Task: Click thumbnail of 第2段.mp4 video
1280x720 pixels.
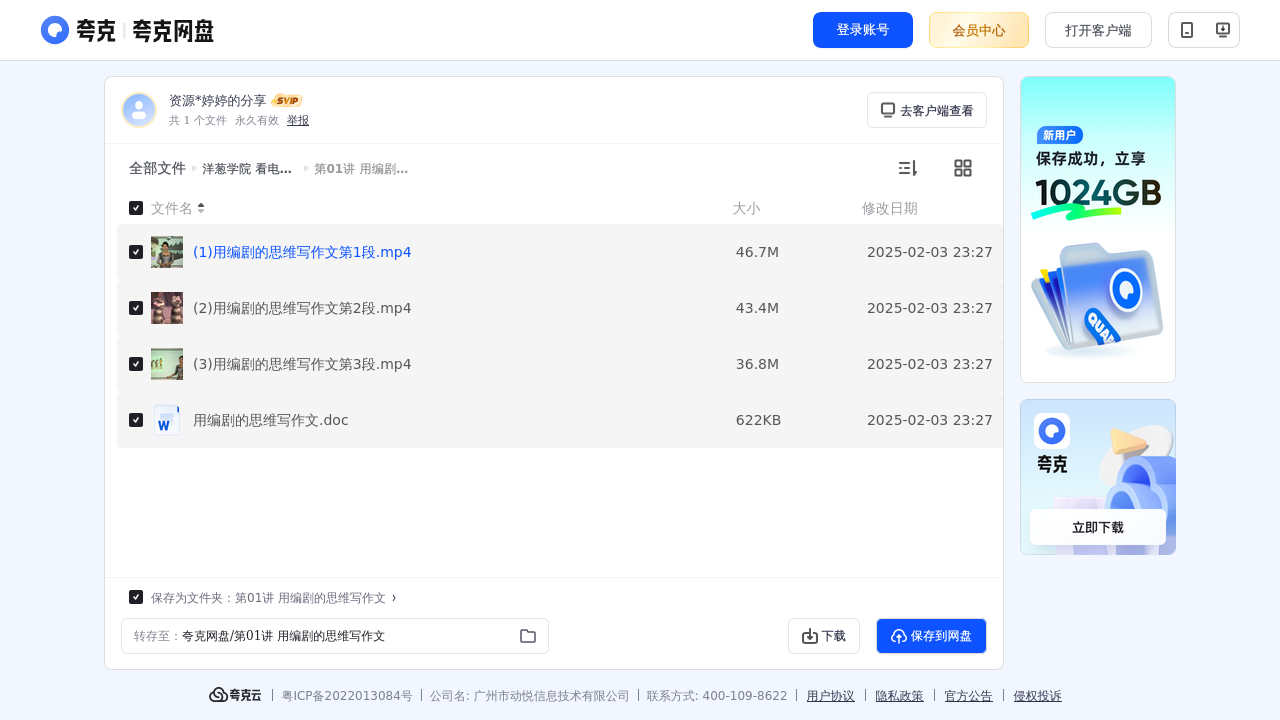Action: (x=167, y=308)
